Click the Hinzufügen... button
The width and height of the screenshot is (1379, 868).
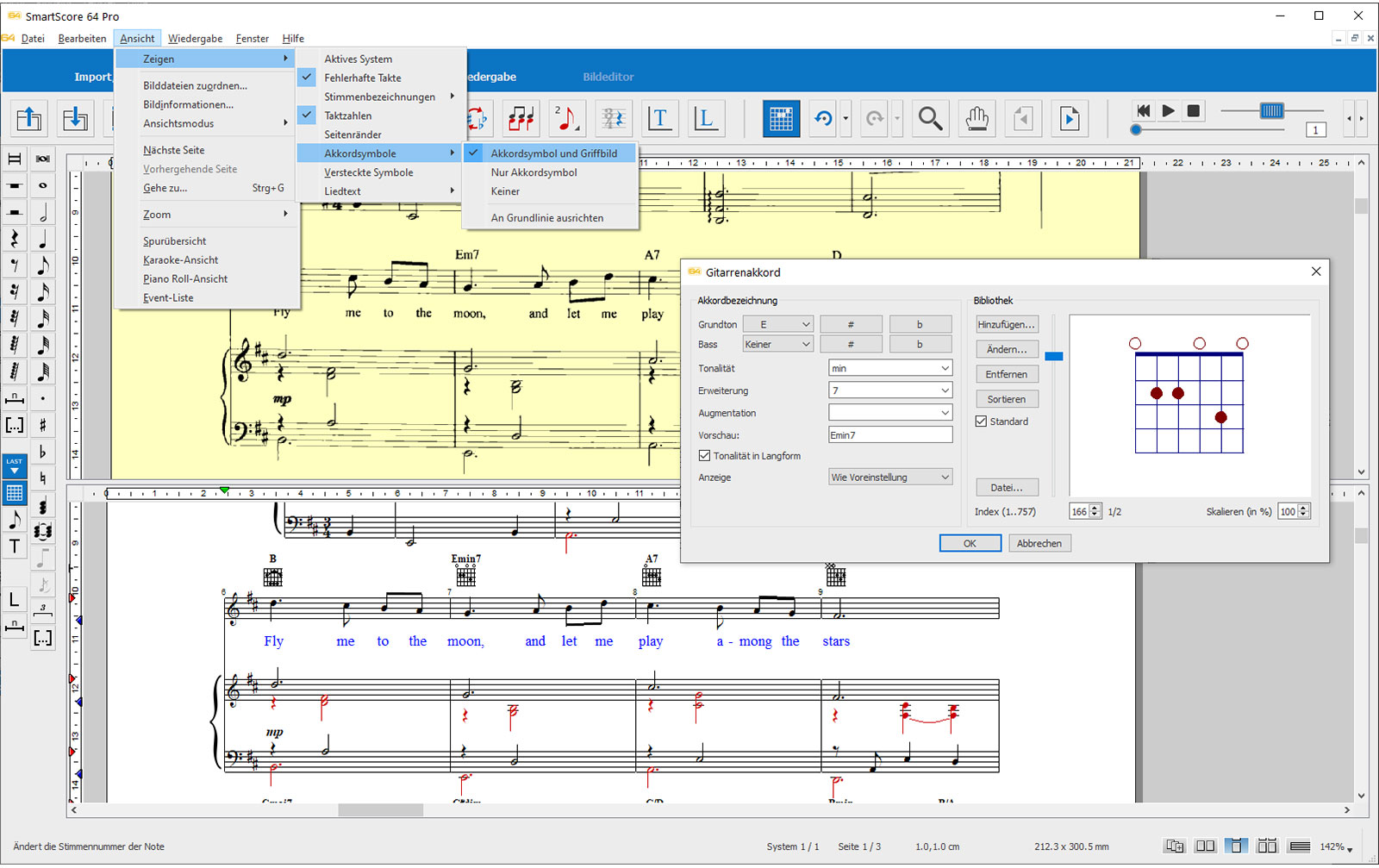click(x=1006, y=324)
